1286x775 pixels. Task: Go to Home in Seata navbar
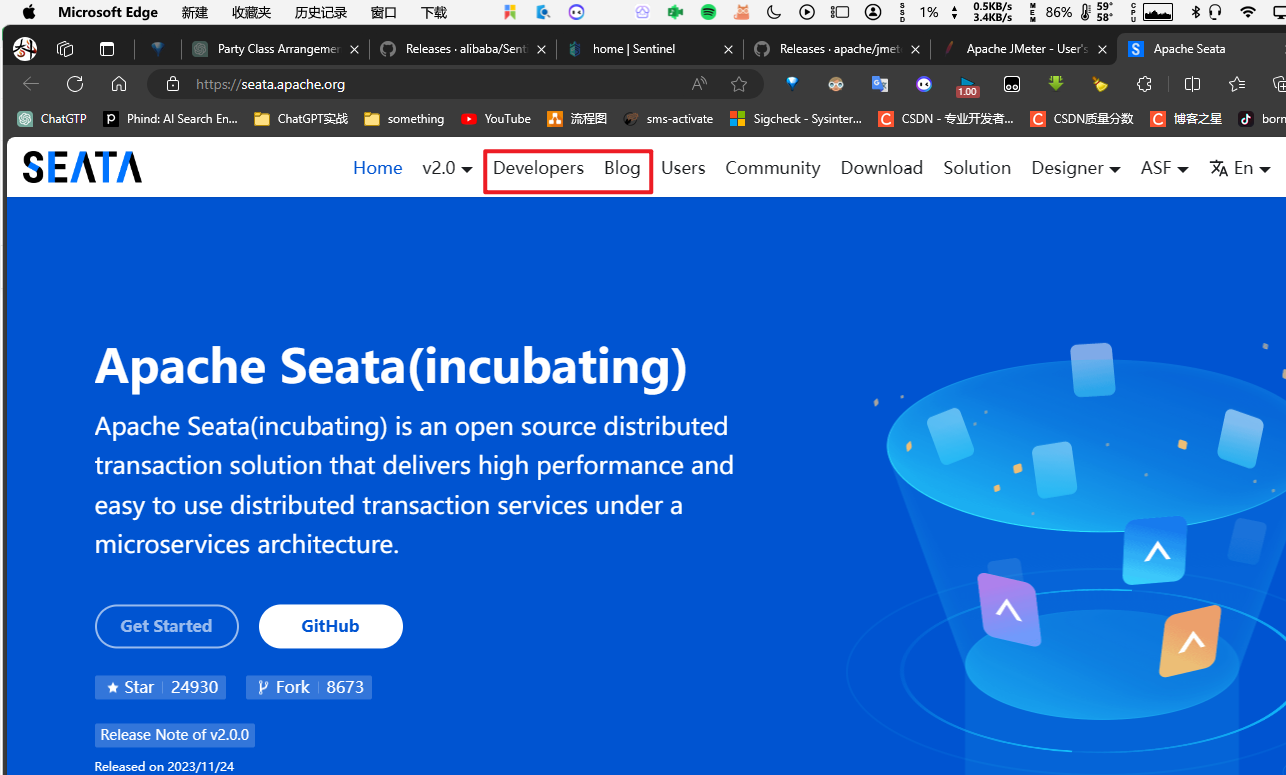tap(377, 168)
